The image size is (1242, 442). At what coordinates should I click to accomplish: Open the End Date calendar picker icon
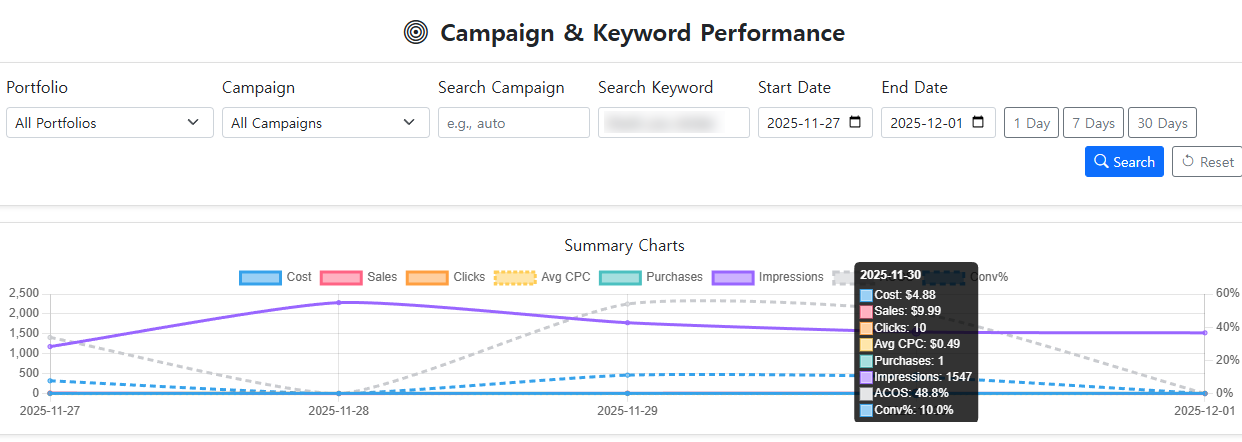[x=978, y=123]
